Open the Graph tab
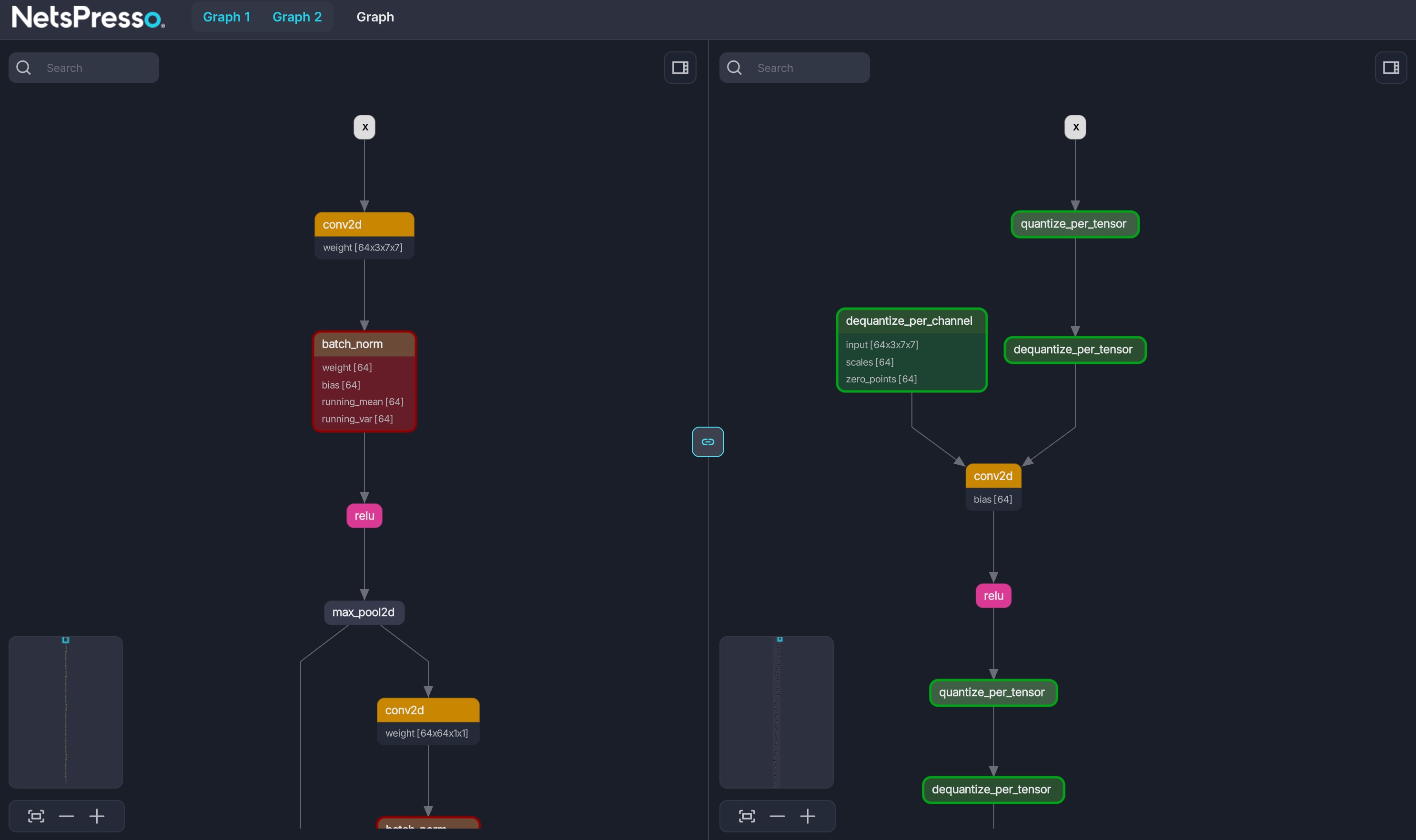The height and width of the screenshot is (840, 1416). (x=375, y=17)
